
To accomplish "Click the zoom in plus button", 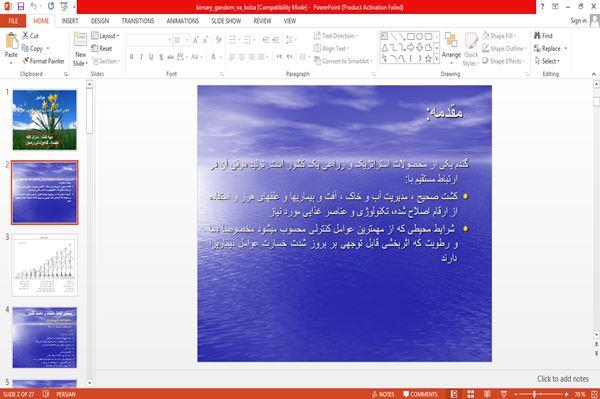I will 566,394.
